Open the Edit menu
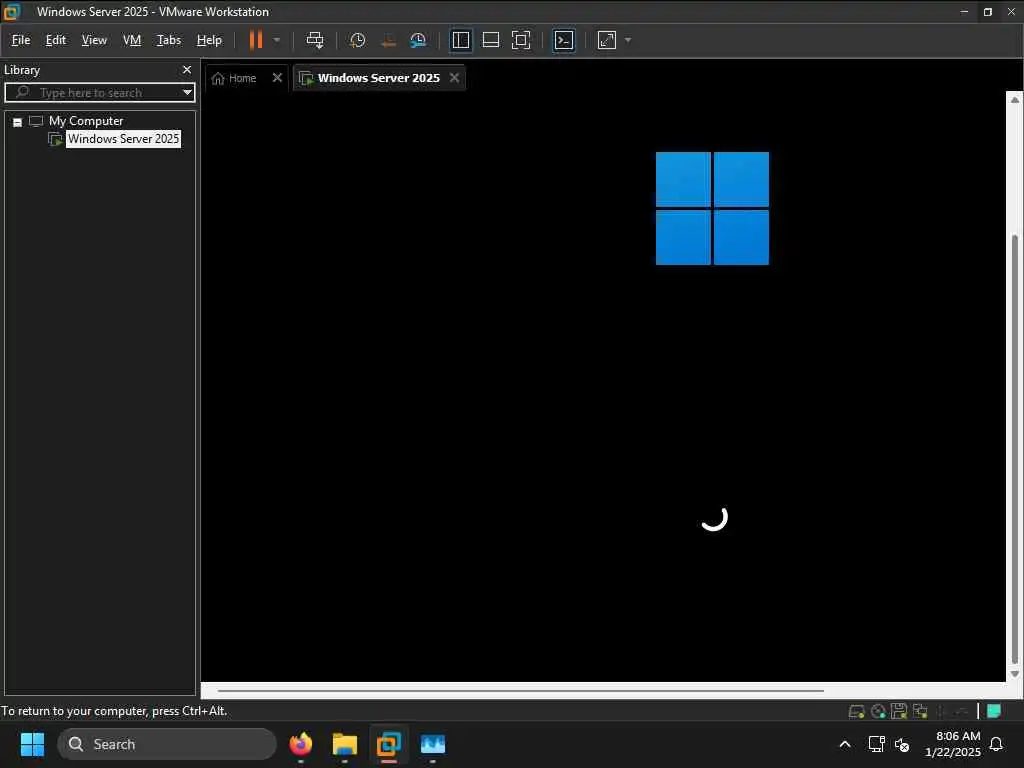 (56, 40)
